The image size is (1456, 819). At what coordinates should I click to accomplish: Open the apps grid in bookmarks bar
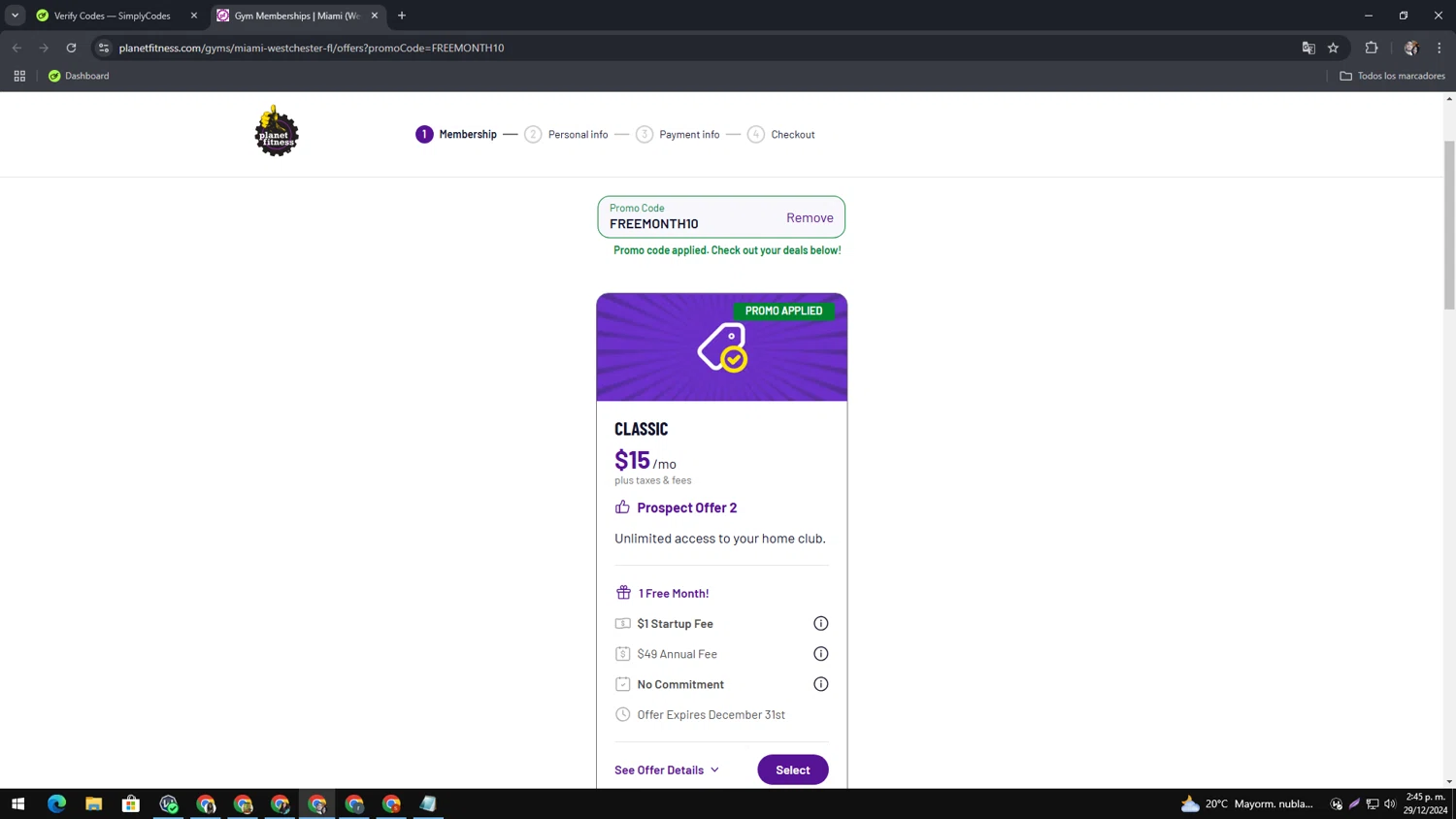(x=19, y=76)
